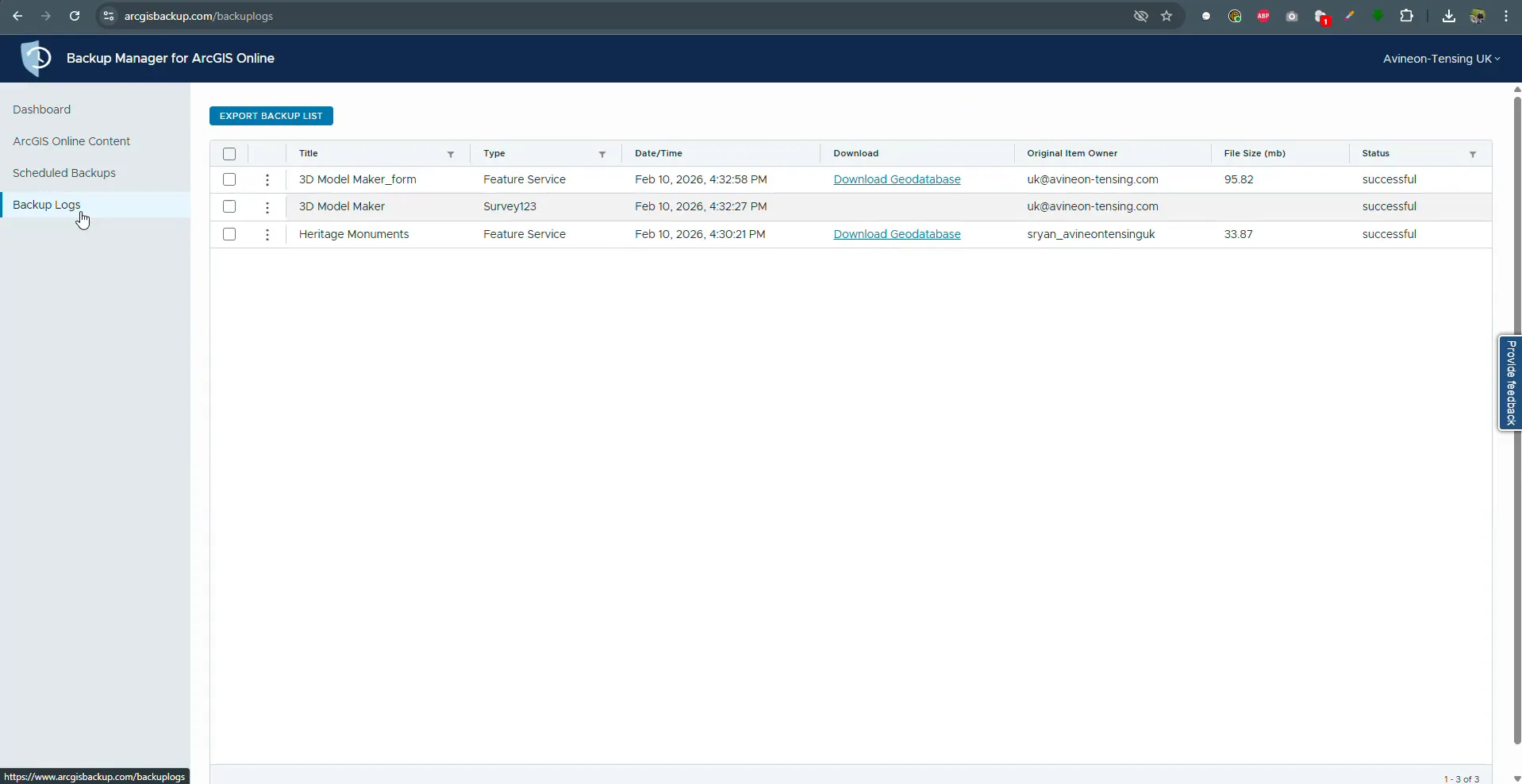Image resolution: width=1522 pixels, height=784 pixels.
Task: Filter the Status column
Action: coord(1473,154)
